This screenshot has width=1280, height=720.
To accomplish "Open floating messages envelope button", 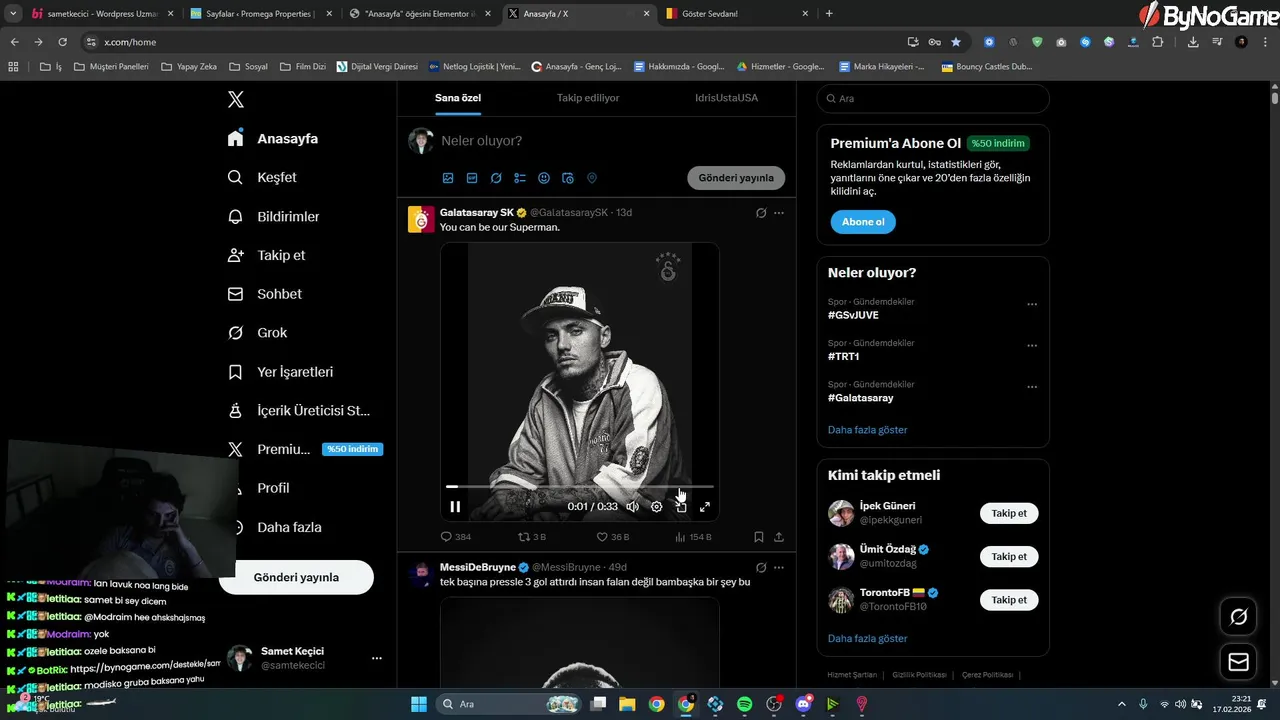I will [1238, 662].
